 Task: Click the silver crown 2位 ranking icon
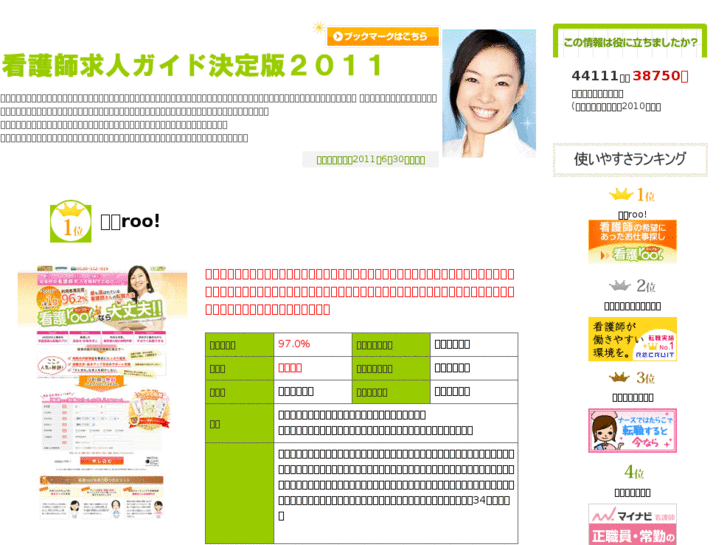coord(631,286)
